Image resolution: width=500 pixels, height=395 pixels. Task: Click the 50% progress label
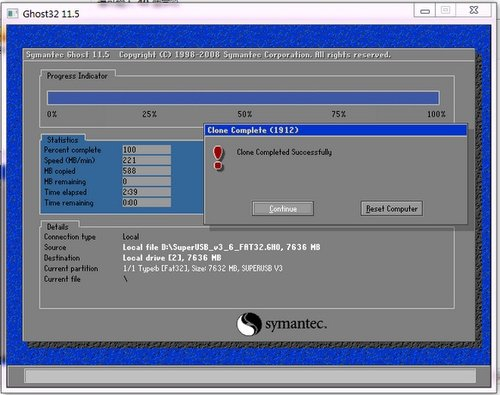(245, 114)
